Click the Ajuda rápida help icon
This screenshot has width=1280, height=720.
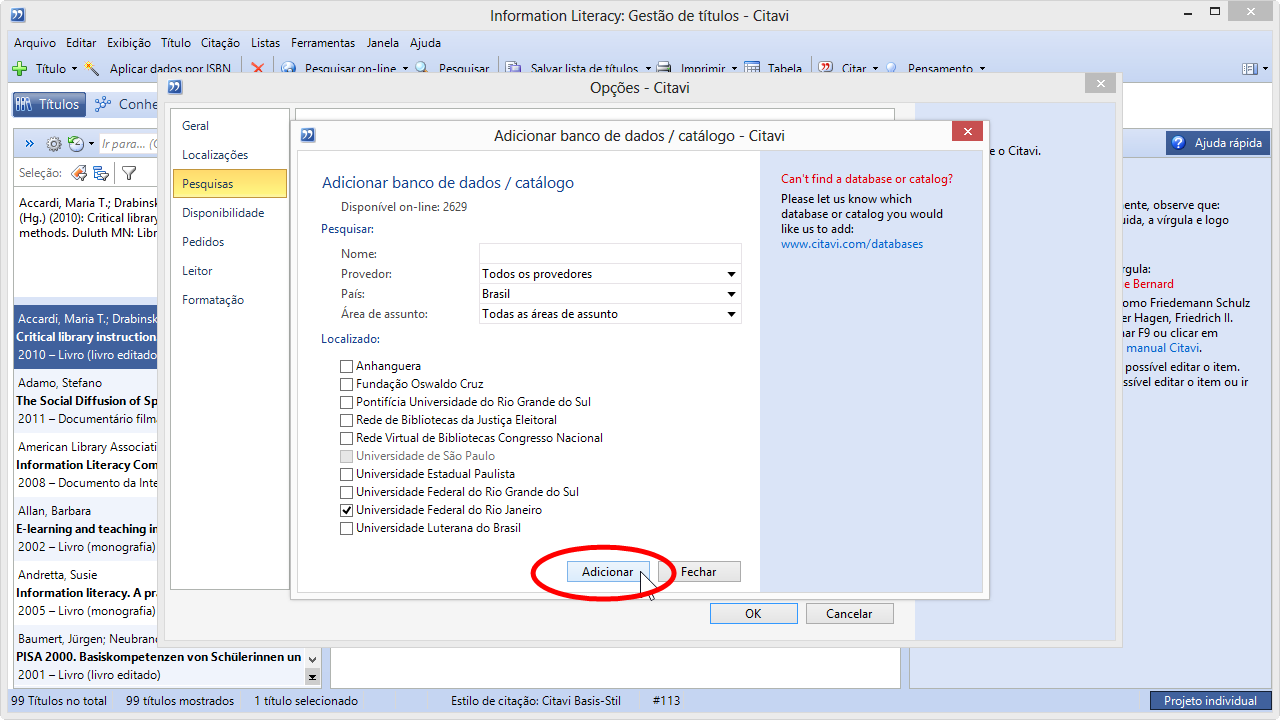click(x=1179, y=143)
